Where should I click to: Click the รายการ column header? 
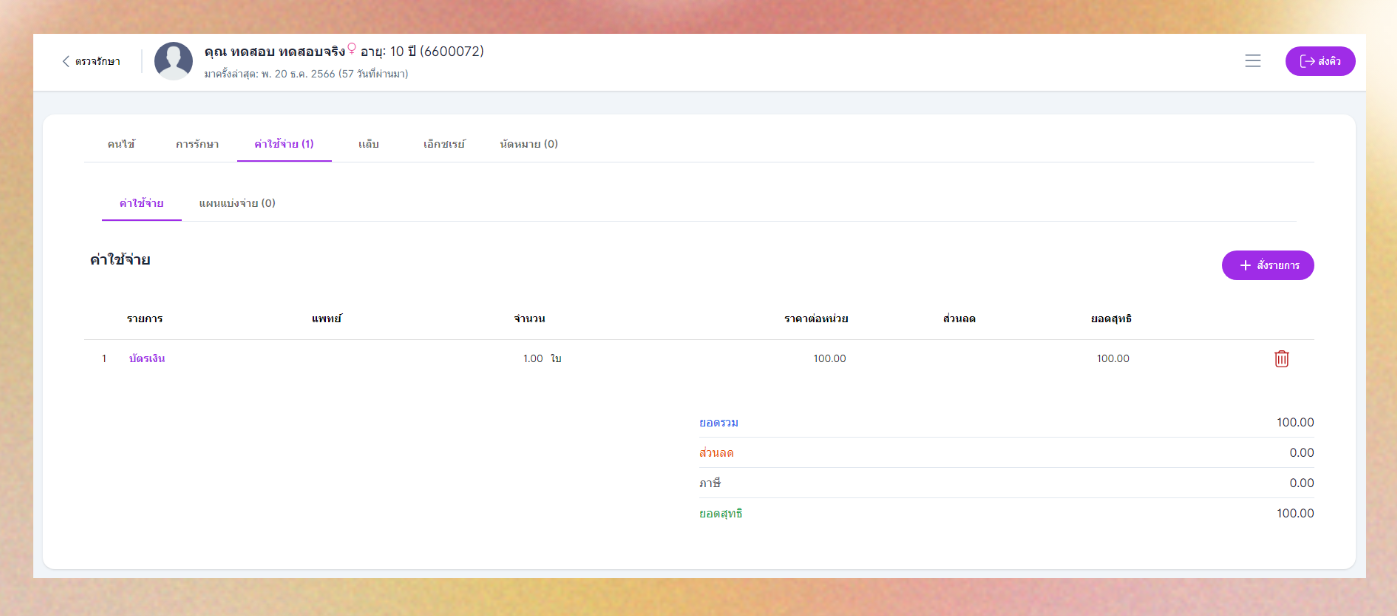click(145, 318)
